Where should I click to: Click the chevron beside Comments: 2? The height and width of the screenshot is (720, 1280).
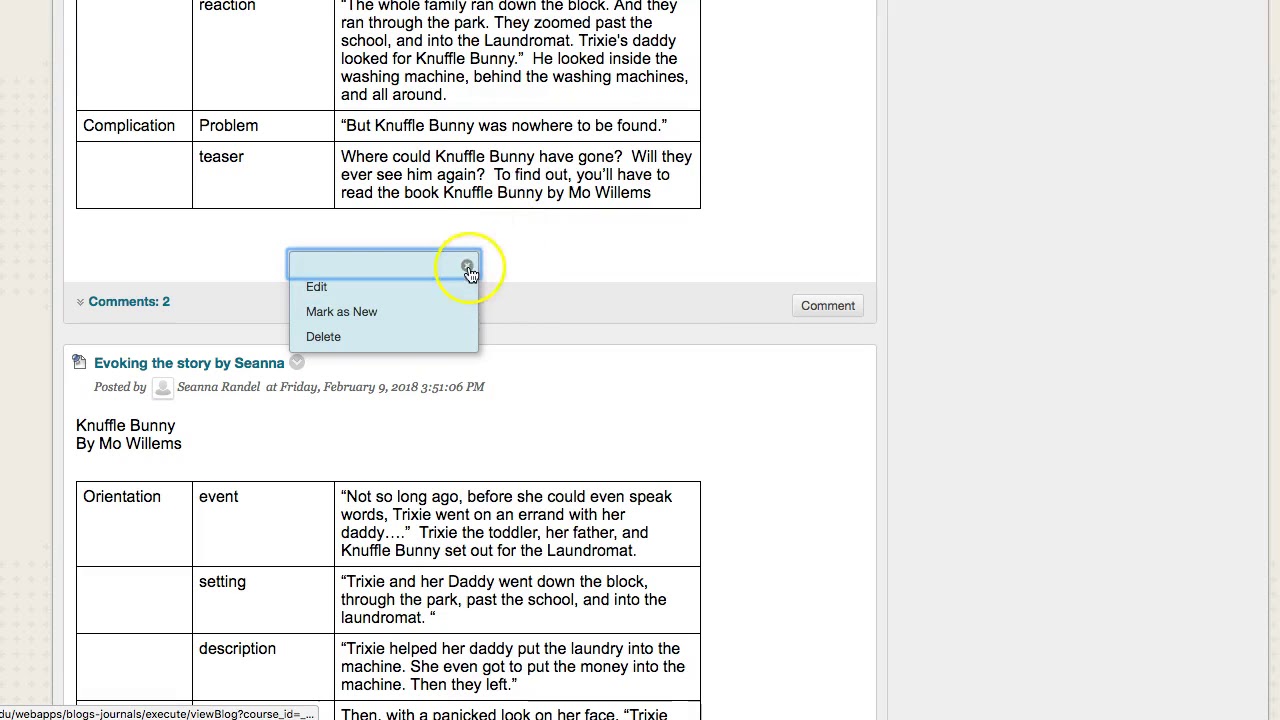click(x=80, y=302)
